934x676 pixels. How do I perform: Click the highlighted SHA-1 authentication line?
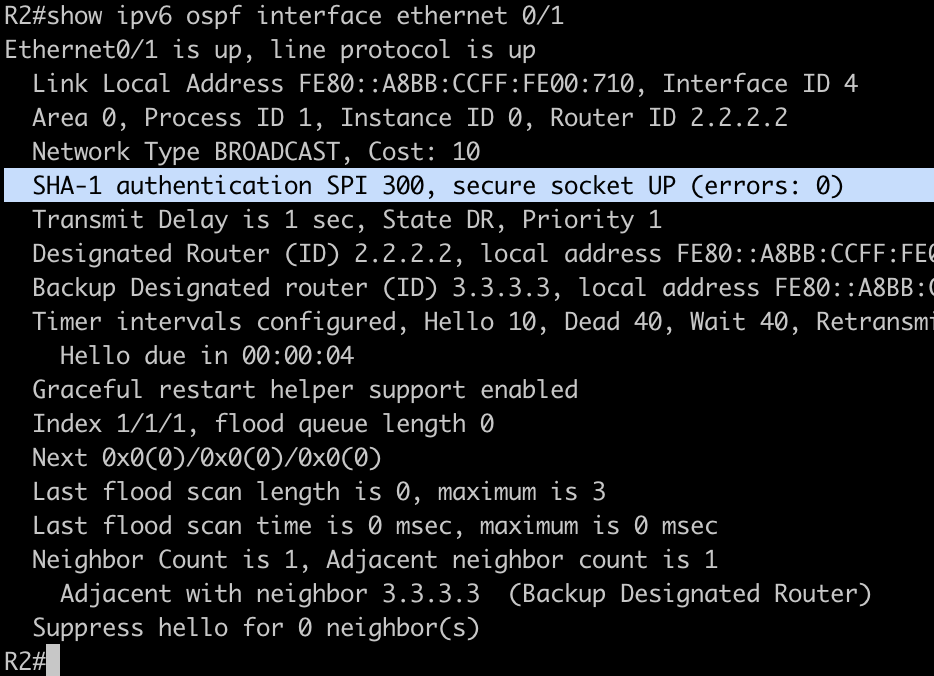(x=438, y=186)
